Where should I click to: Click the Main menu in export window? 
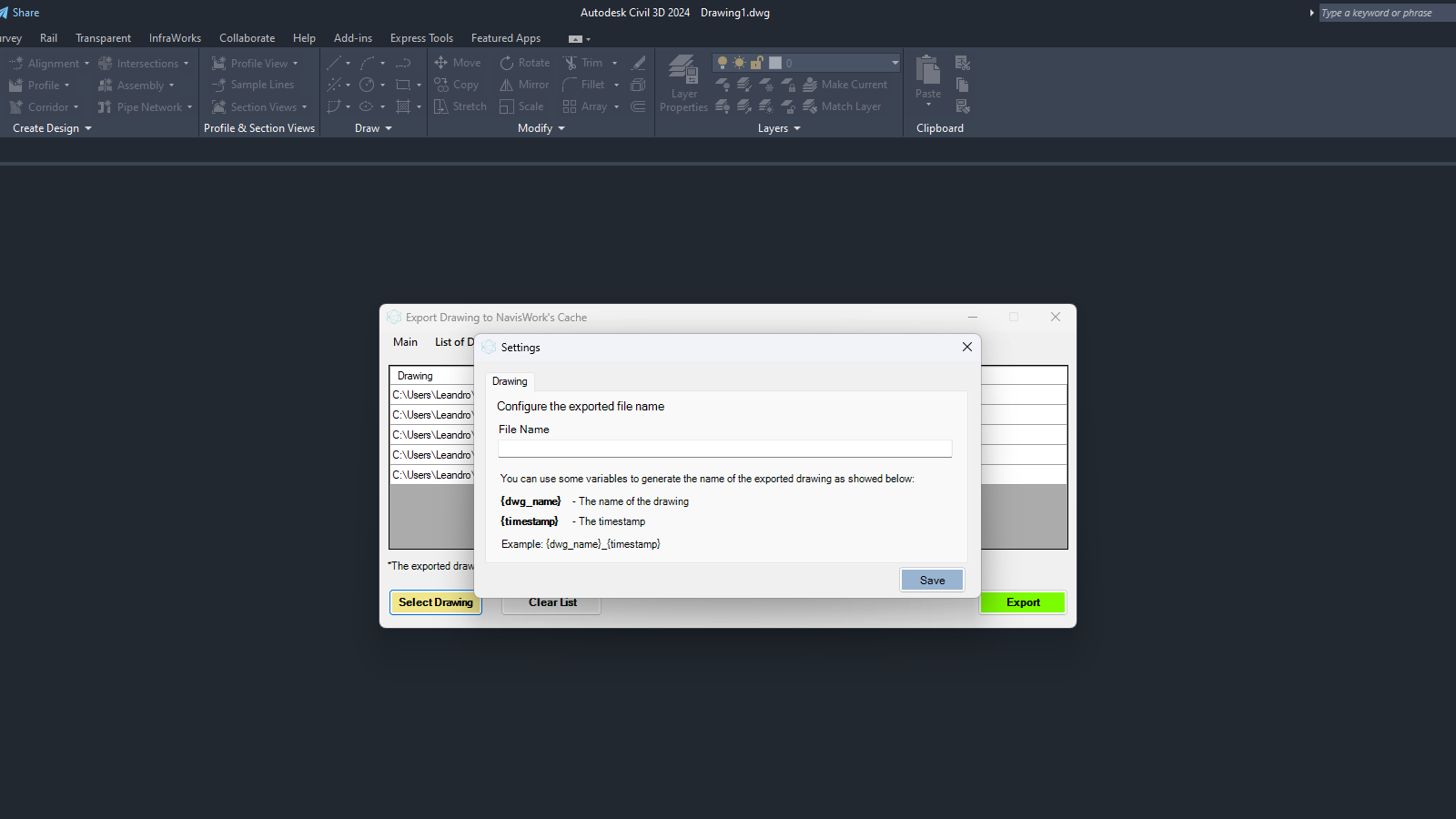405,342
